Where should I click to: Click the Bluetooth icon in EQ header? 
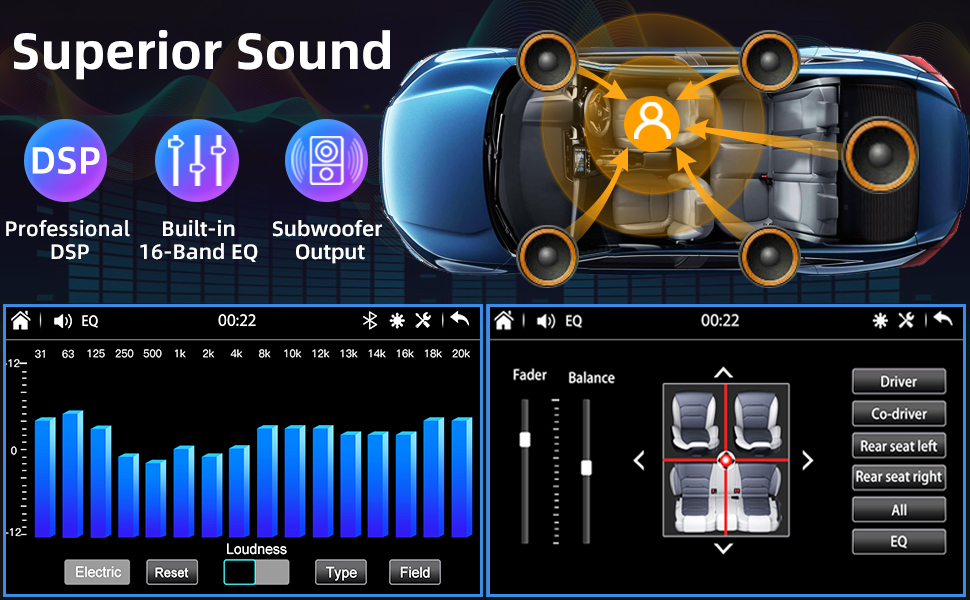click(x=369, y=321)
